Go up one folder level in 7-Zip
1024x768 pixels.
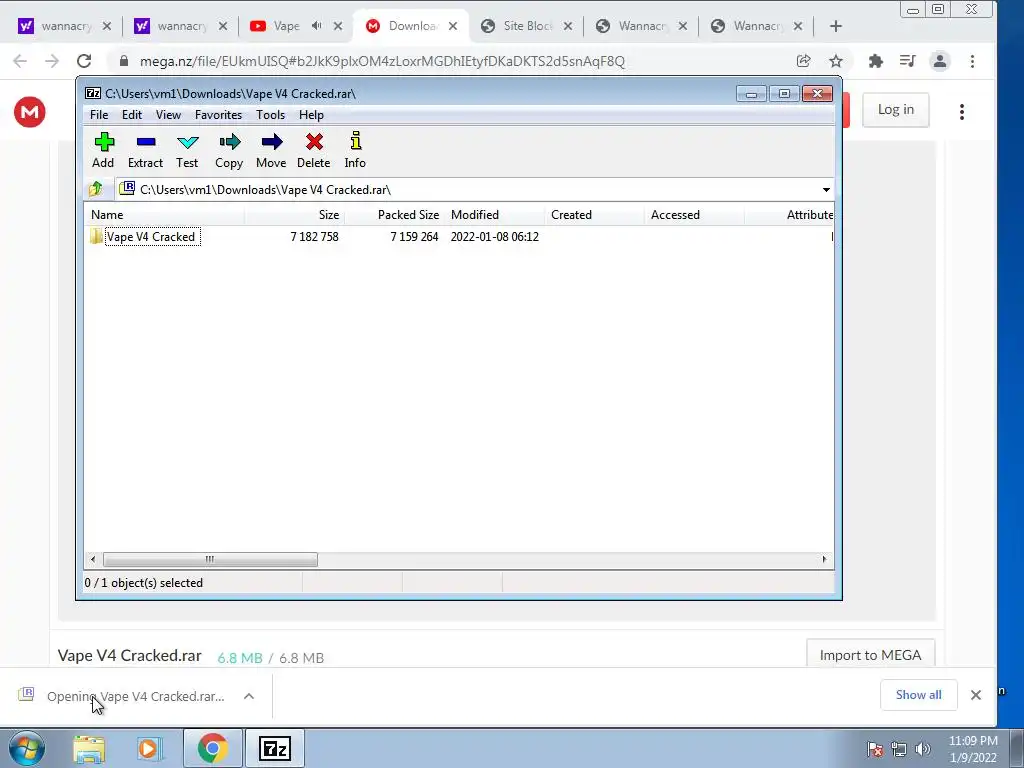(x=96, y=189)
